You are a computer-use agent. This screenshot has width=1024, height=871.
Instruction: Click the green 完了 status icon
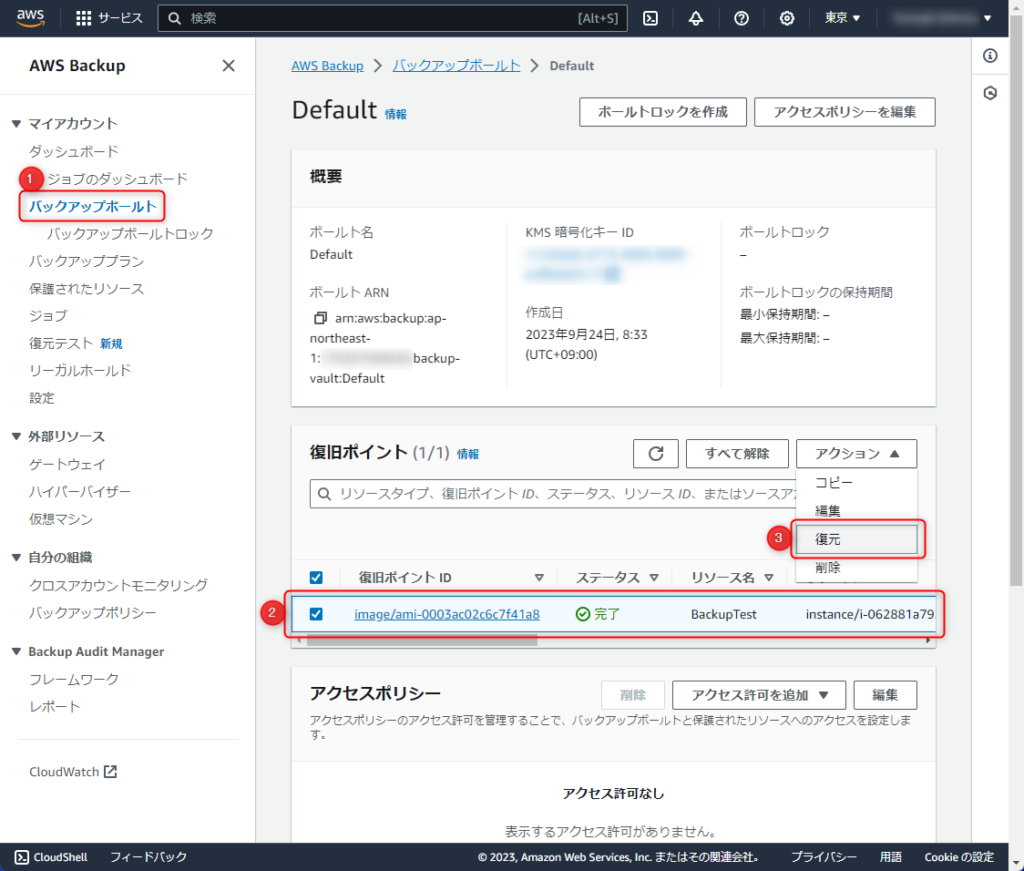tap(583, 614)
